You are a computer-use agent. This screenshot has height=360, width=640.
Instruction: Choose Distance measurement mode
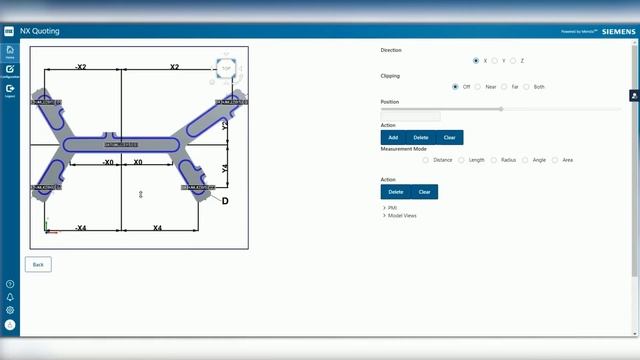pos(426,160)
